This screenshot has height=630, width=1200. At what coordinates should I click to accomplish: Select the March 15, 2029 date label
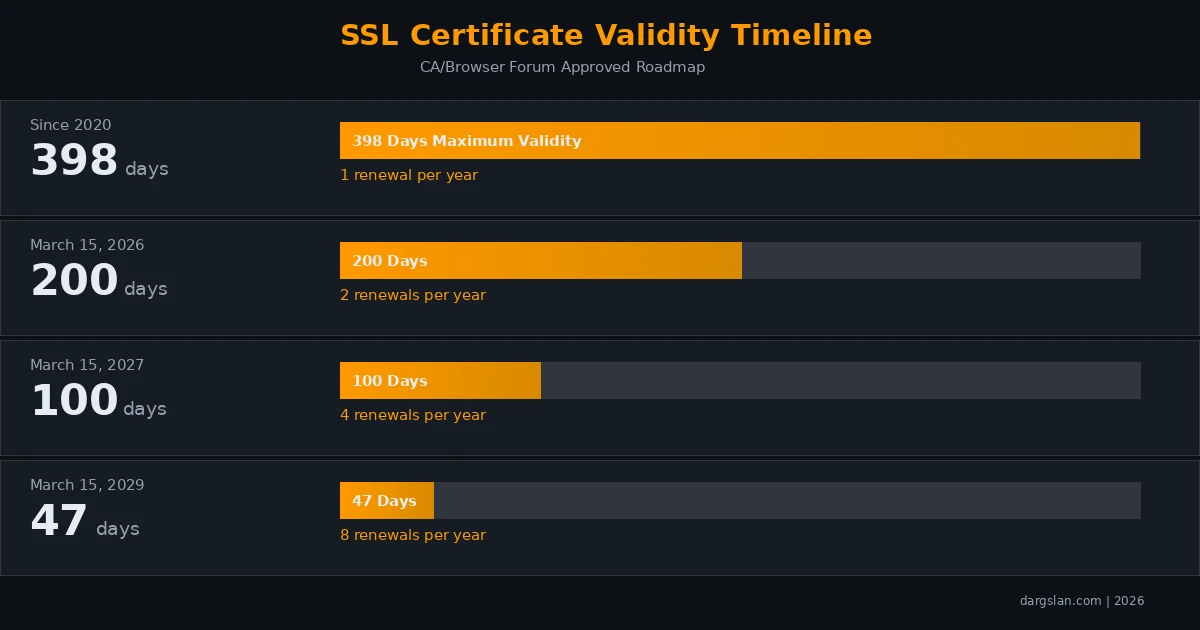(87, 485)
